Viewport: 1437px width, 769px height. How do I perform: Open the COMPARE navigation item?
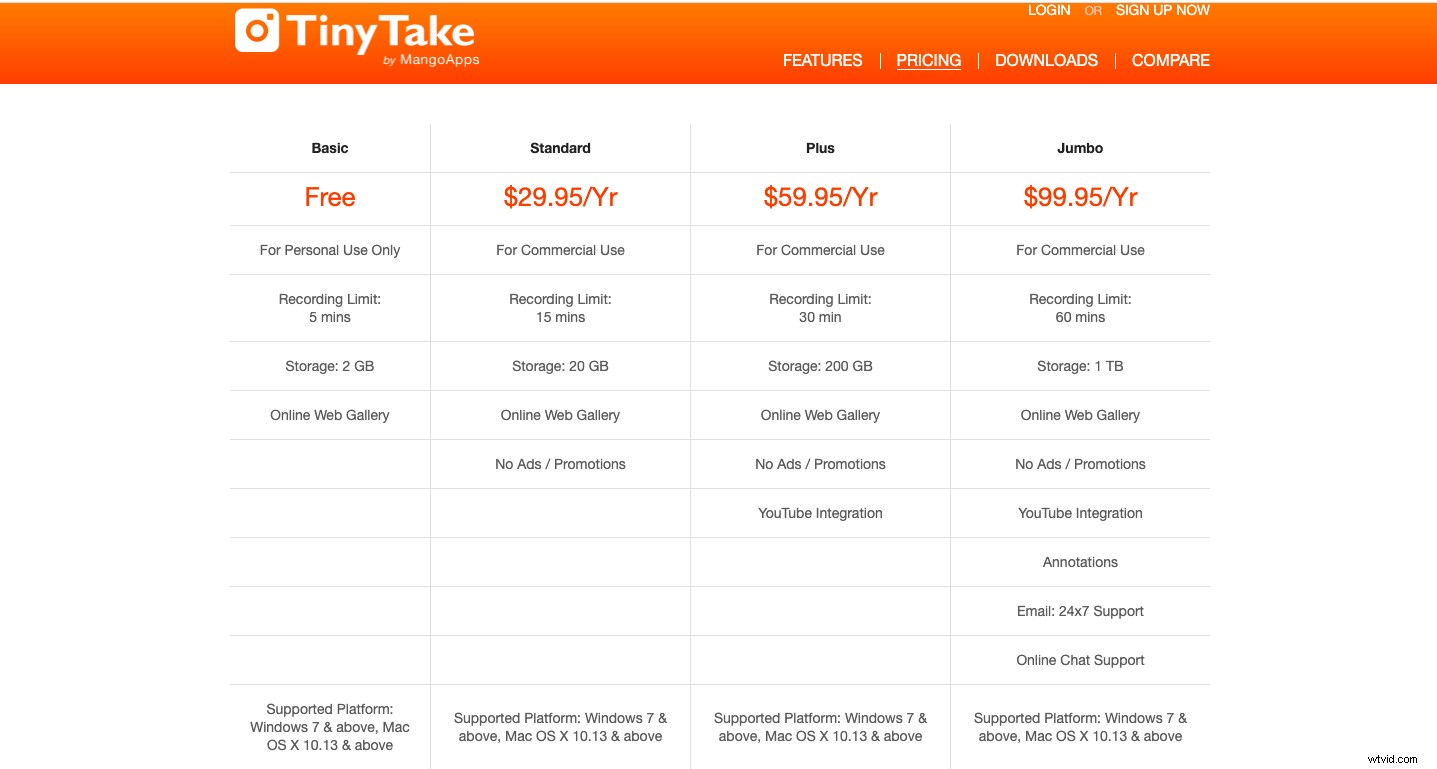1170,60
